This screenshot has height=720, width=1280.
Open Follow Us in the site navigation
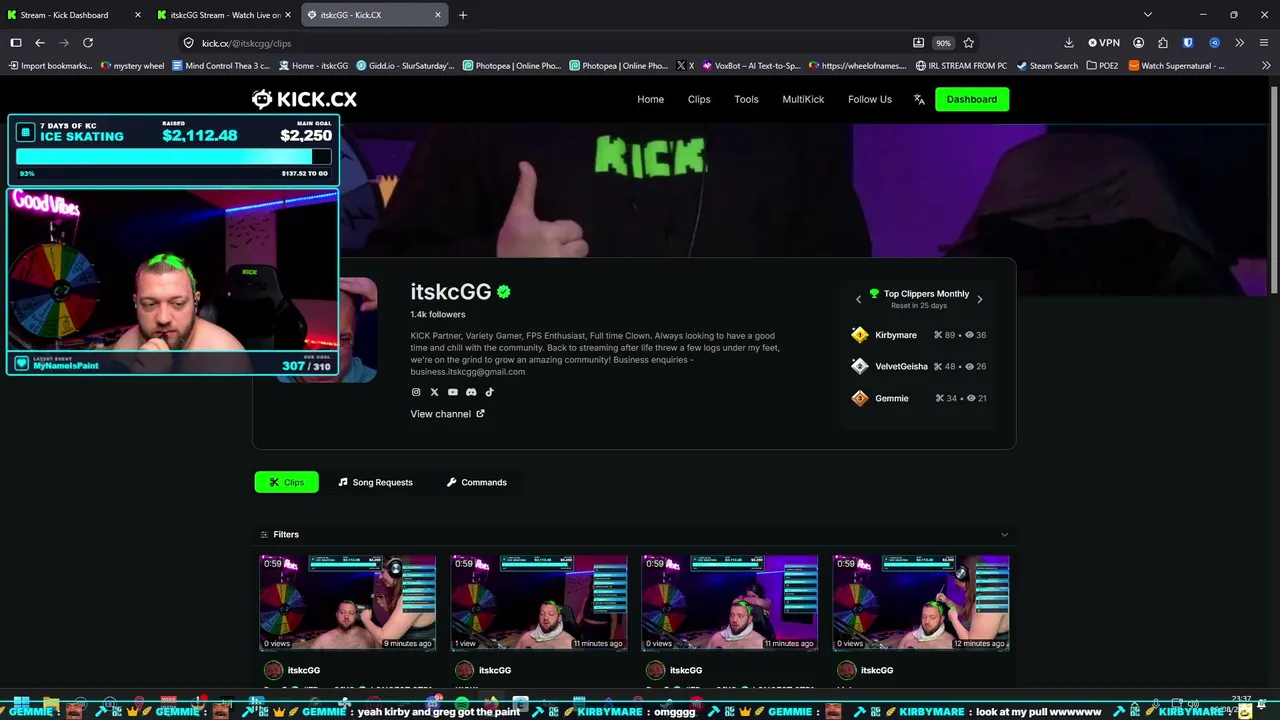point(870,99)
